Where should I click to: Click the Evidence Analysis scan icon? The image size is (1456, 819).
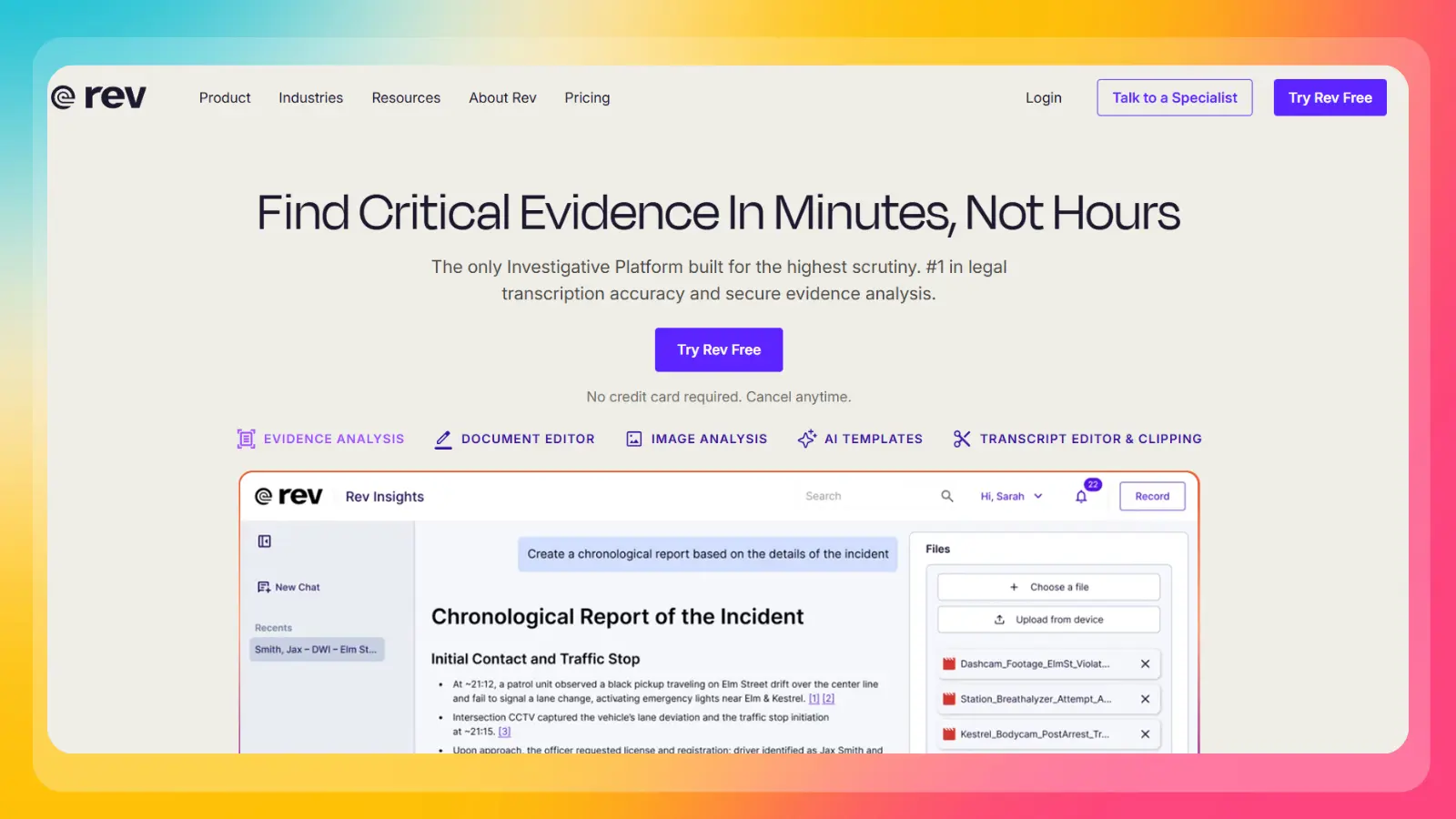click(246, 439)
